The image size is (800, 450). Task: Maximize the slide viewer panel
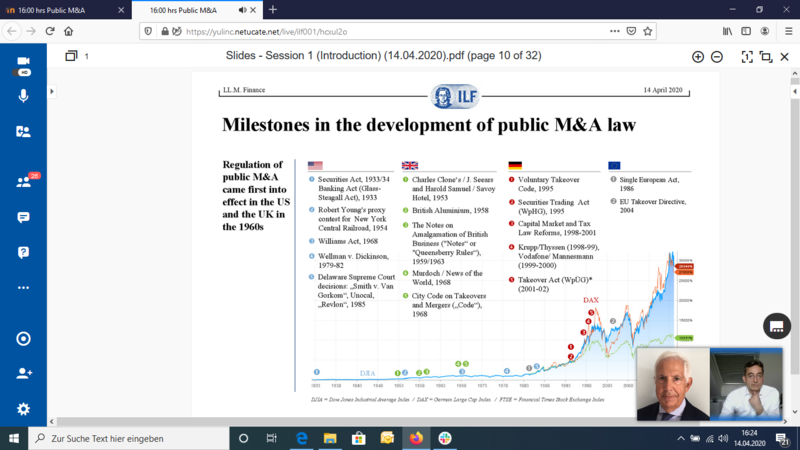(x=766, y=57)
